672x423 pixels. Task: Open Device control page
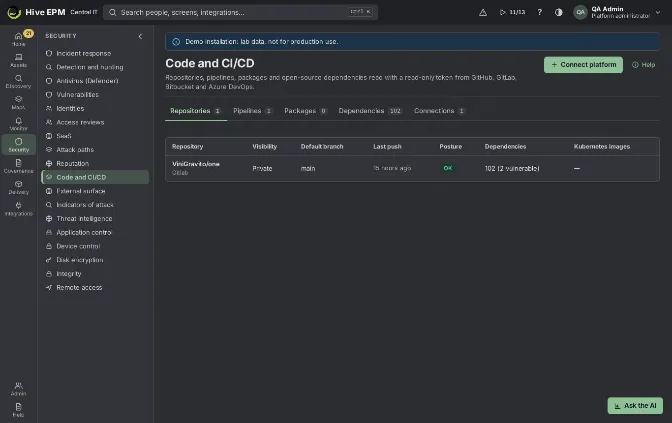[x=95, y=246]
